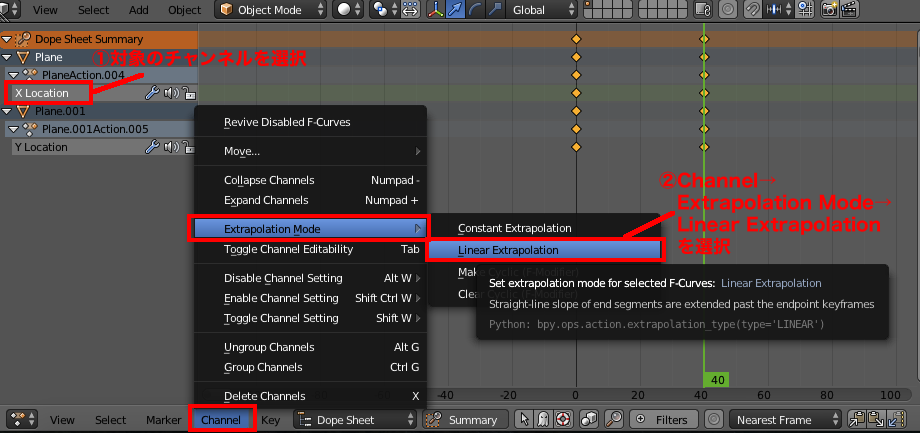Toggle the ghost Show Hidden filter icon
Screen dimensions: 920x433
(544, 420)
